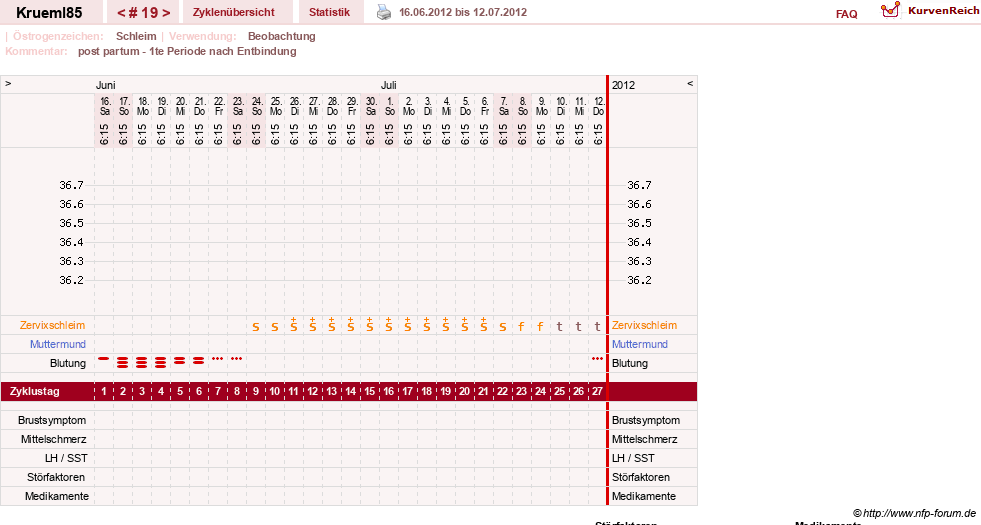Screen dimensions: 981x525
Task: Click mucus 'S' symbol on cycle day 22
Action: [x=502, y=327]
